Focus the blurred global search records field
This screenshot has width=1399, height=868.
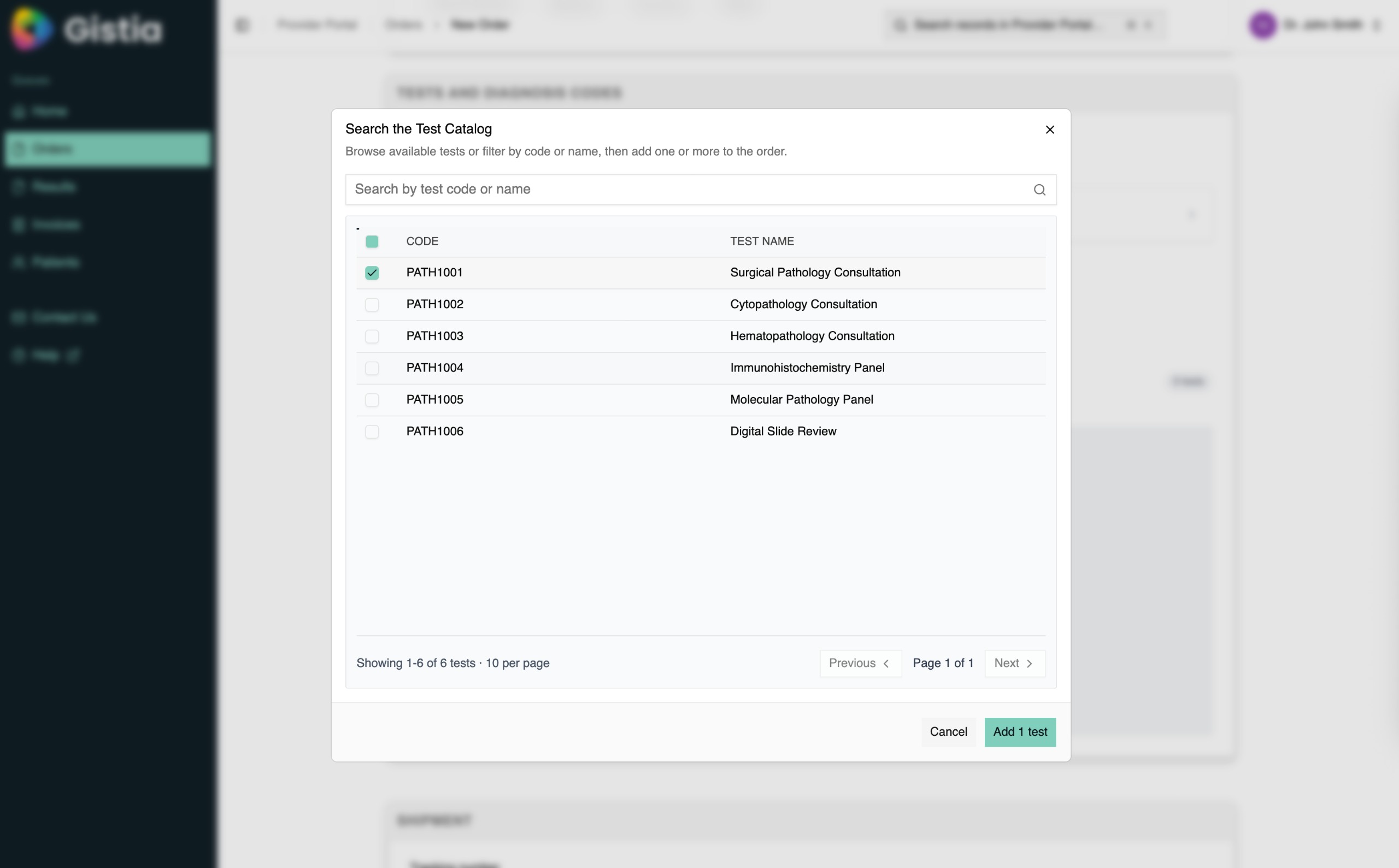coord(1025,25)
